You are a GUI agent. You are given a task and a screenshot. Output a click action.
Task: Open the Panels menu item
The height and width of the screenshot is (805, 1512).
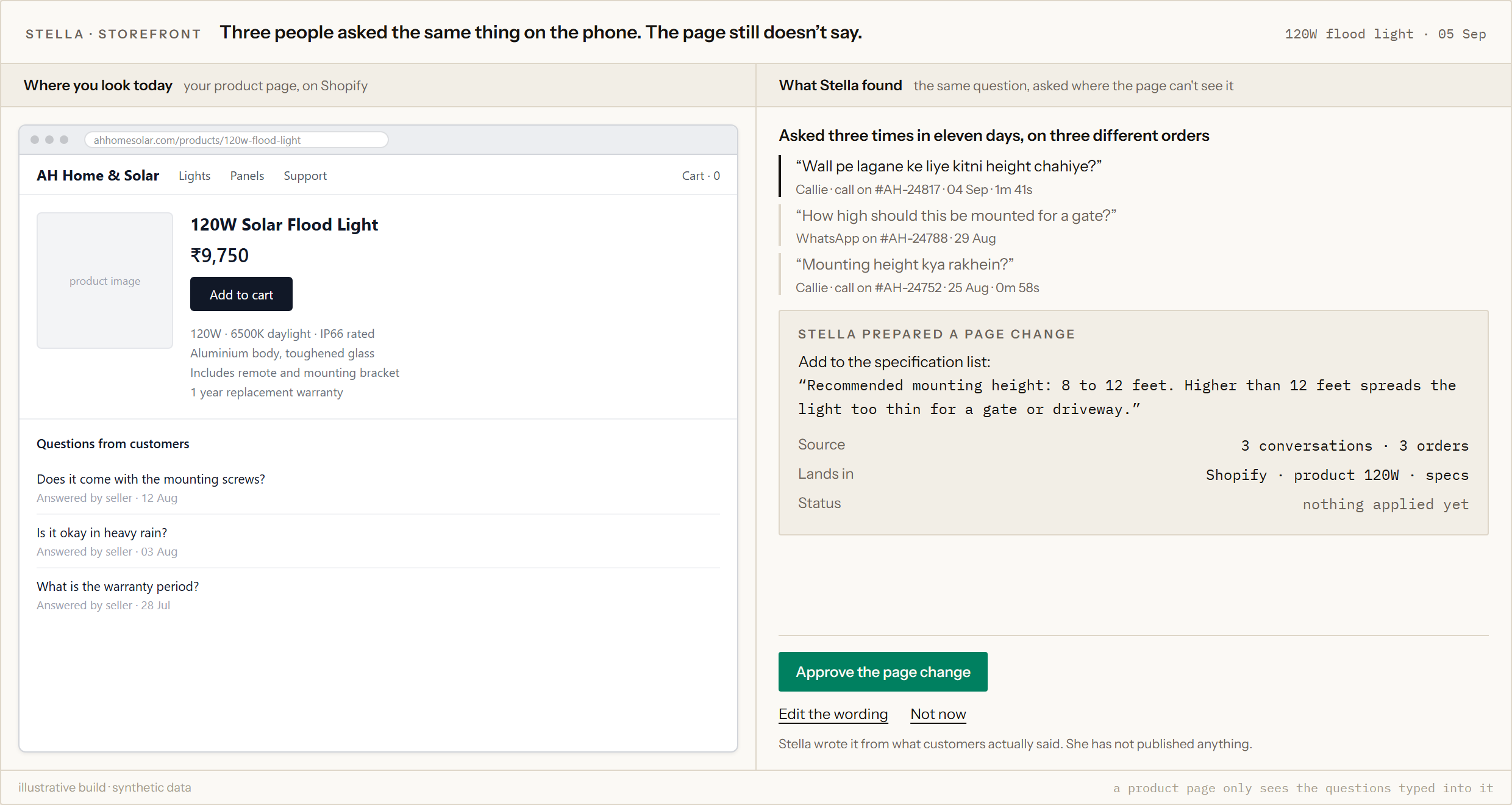coord(247,176)
